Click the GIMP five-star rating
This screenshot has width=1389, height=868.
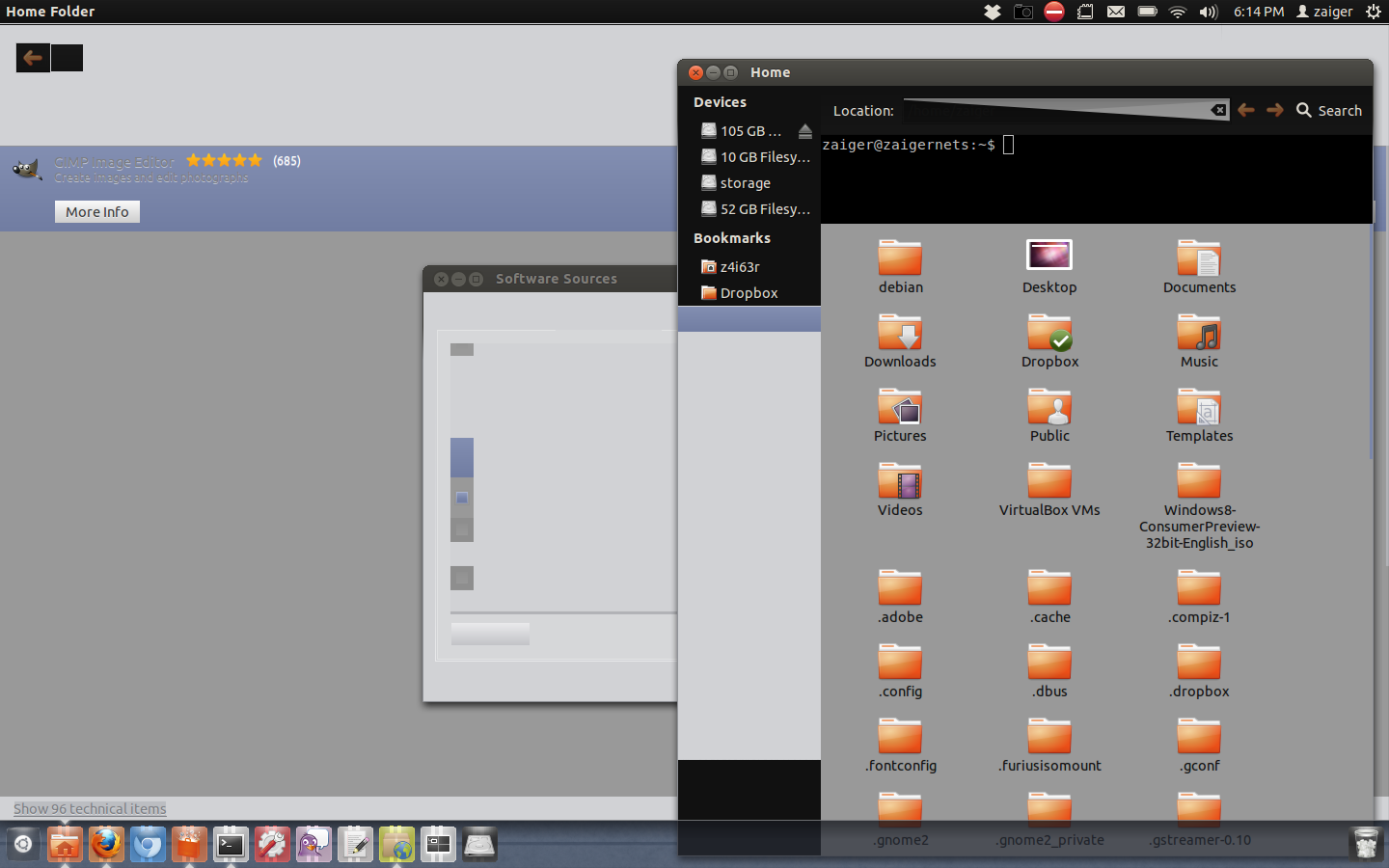tap(224, 160)
